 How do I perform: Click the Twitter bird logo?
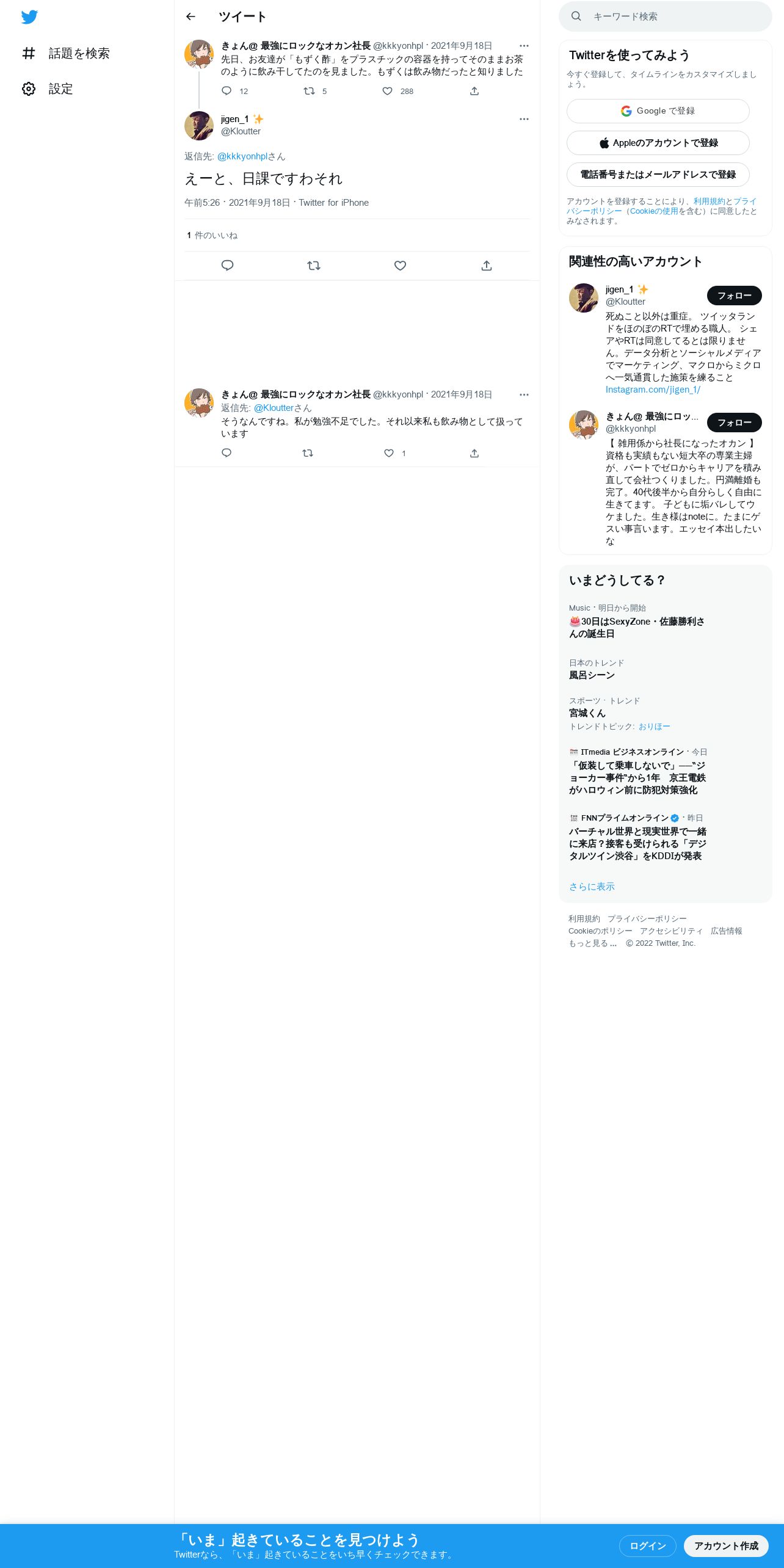tap(29, 17)
